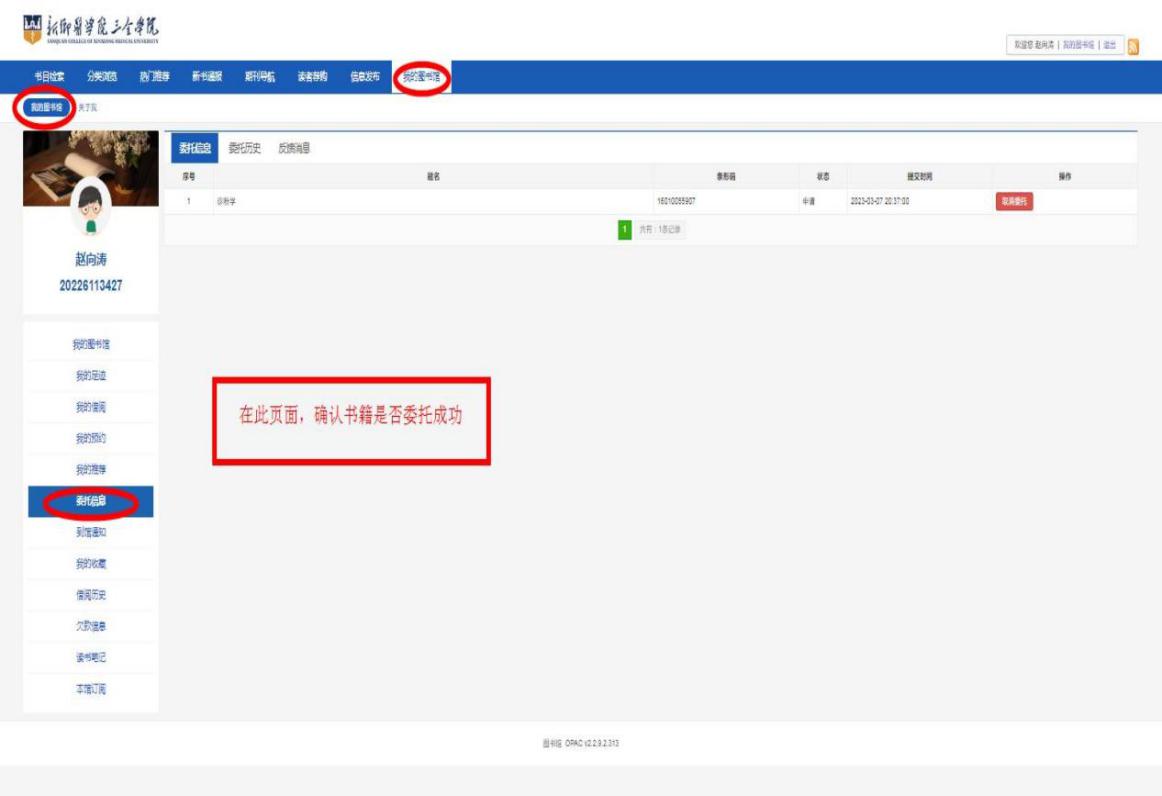Go to 新书通报 navigation item
This screenshot has height=796, width=1162.
(207, 77)
